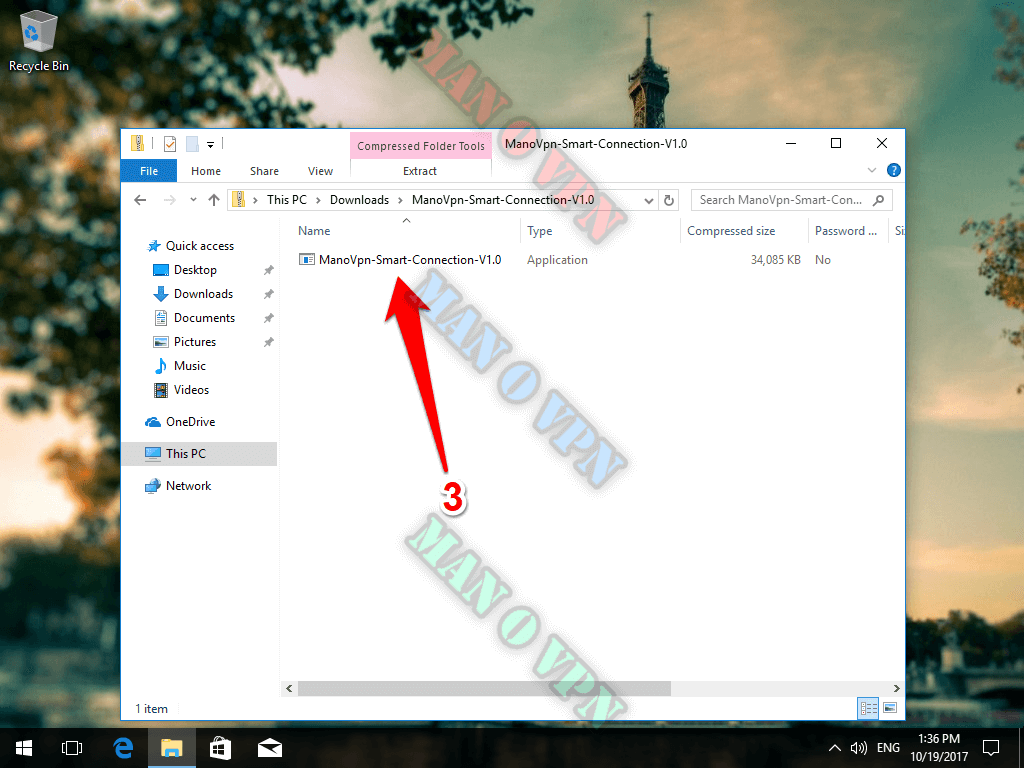Show hidden system tray icons
Screen dimensions: 1024x768
(x=835, y=748)
